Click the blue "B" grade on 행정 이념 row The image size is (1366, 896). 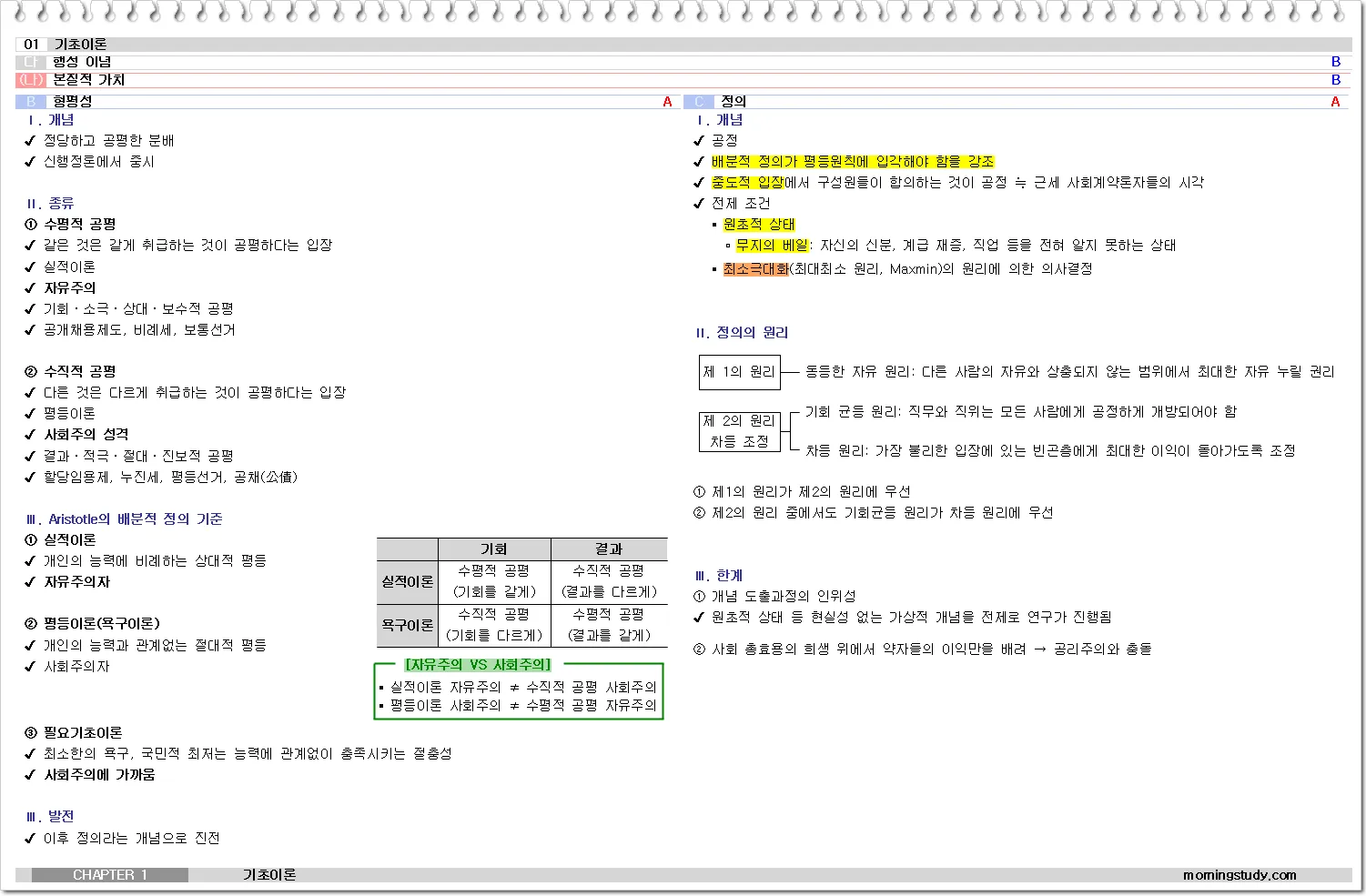pyautogui.click(x=1335, y=62)
